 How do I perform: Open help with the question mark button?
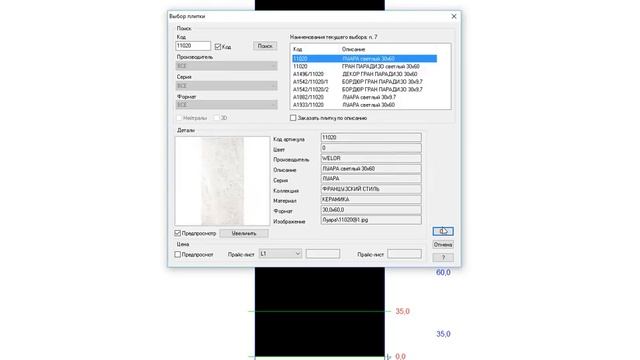coord(443,257)
